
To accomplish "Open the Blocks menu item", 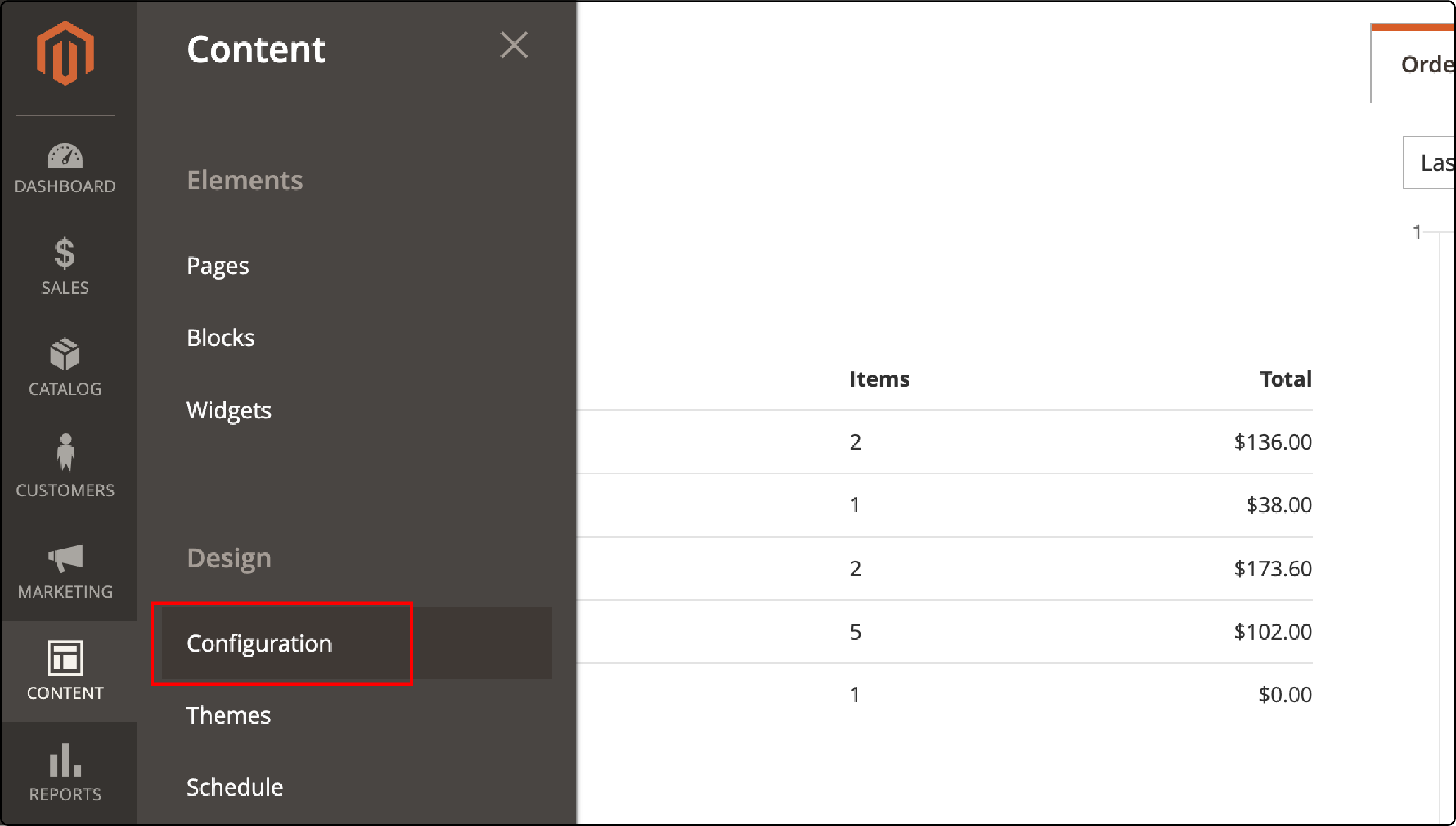I will (221, 337).
